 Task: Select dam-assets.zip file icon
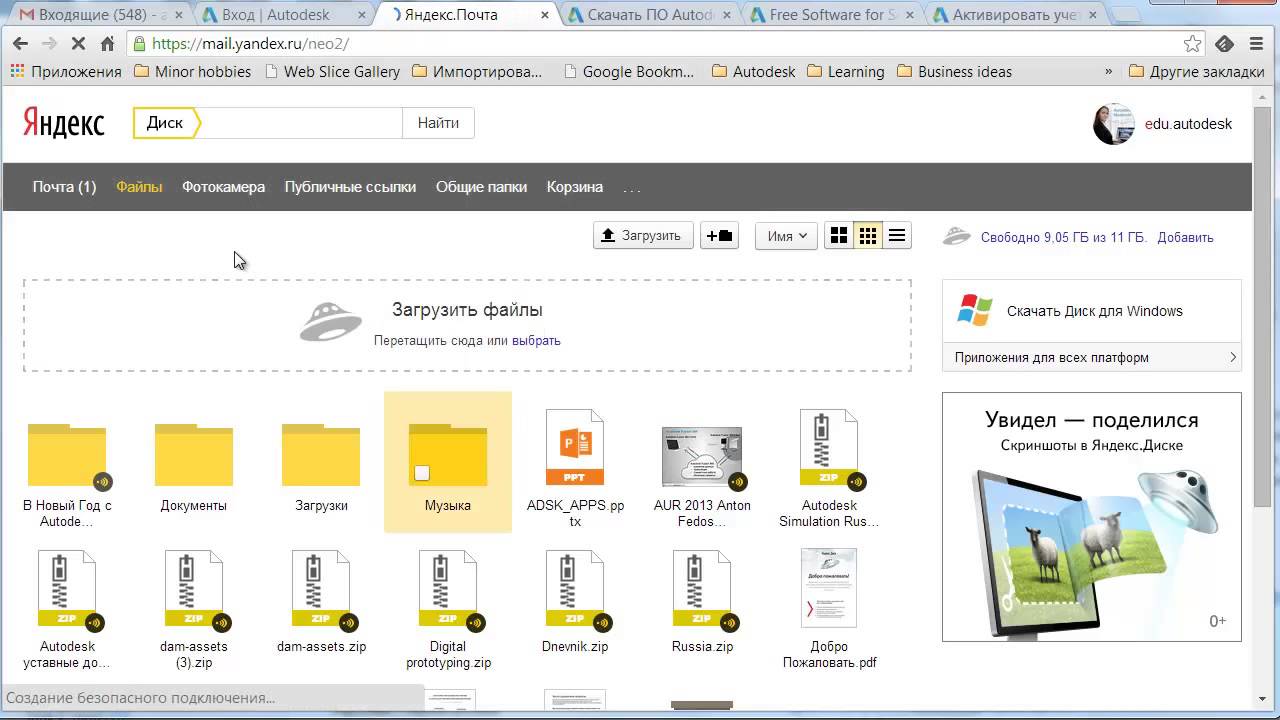321,588
